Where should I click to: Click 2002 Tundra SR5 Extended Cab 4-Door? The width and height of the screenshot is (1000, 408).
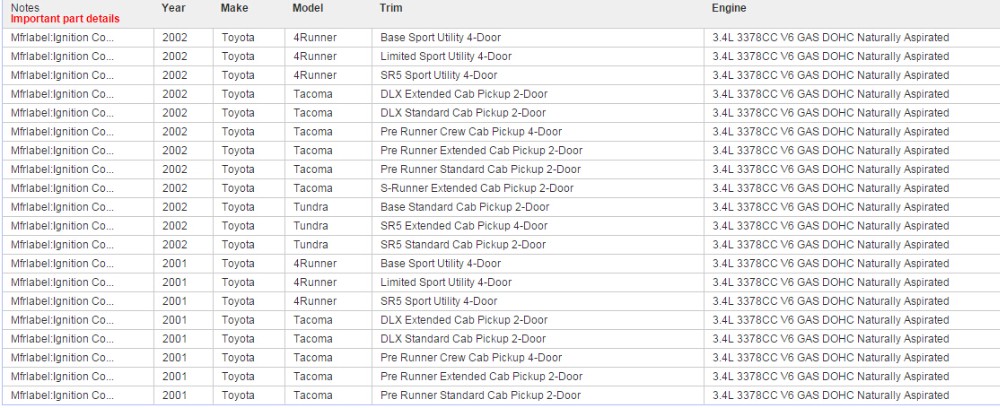click(x=464, y=226)
